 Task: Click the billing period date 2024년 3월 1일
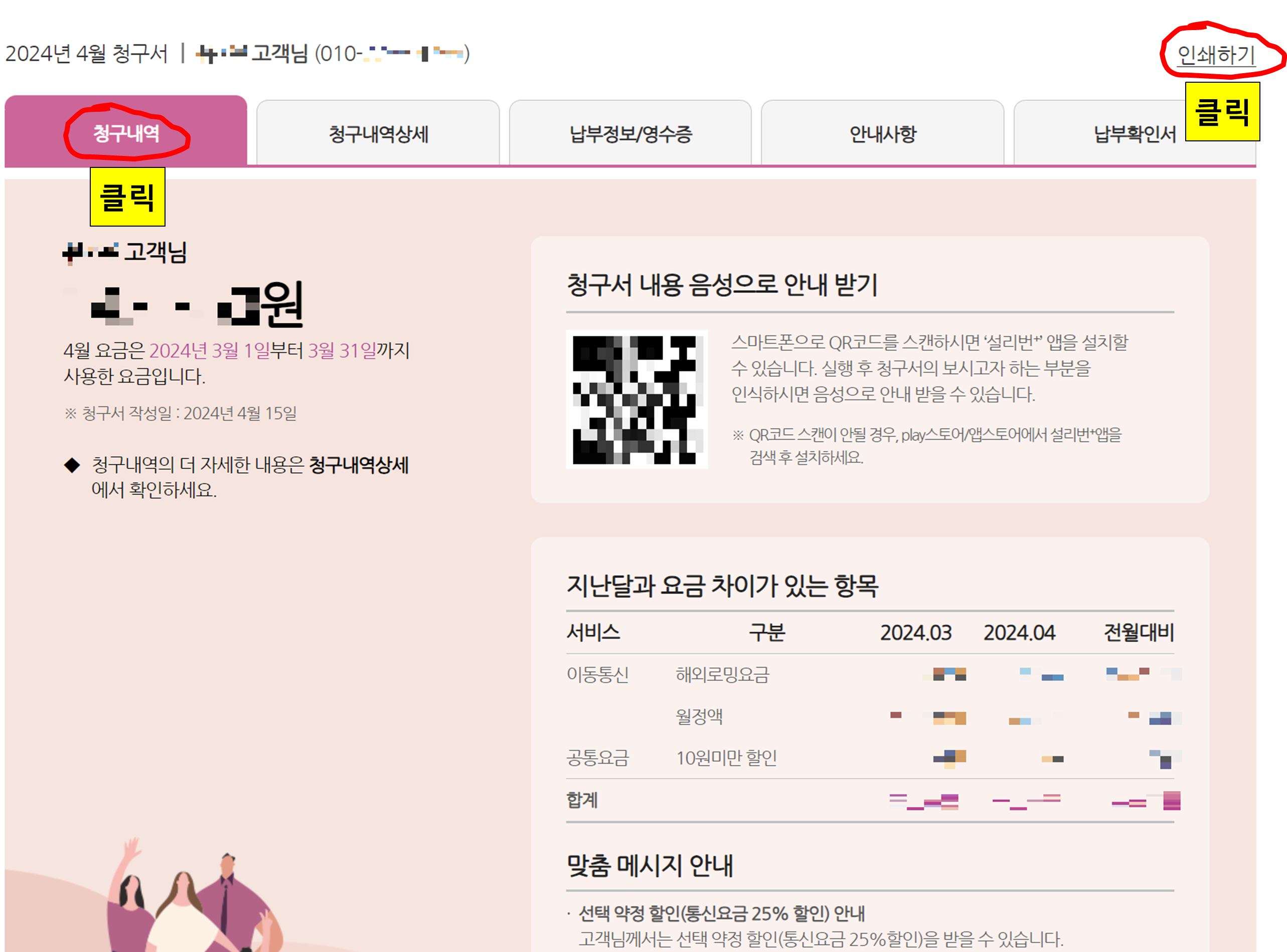(209, 350)
